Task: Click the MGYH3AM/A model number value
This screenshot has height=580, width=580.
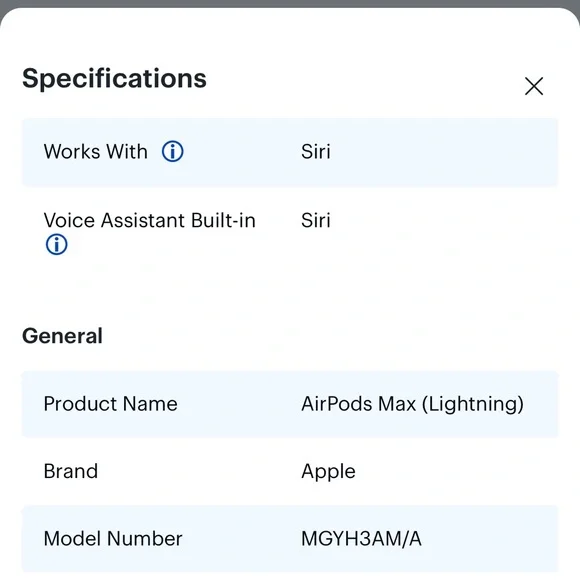Action: click(x=361, y=539)
